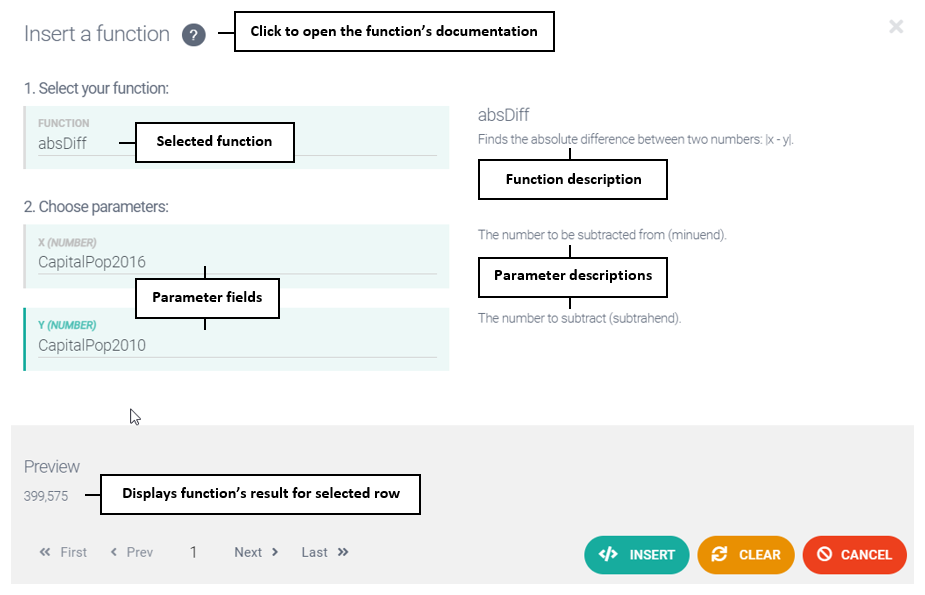
Task: Click the refresh arrows icon on Clear
Action: 719,555
